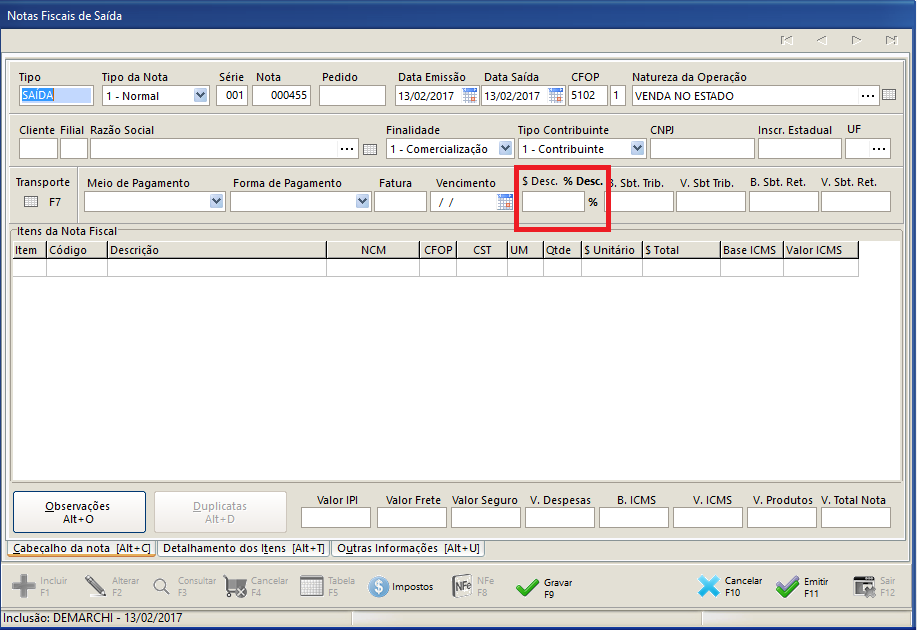Click the Série input field
917x630 pixels.
(232, 95)
